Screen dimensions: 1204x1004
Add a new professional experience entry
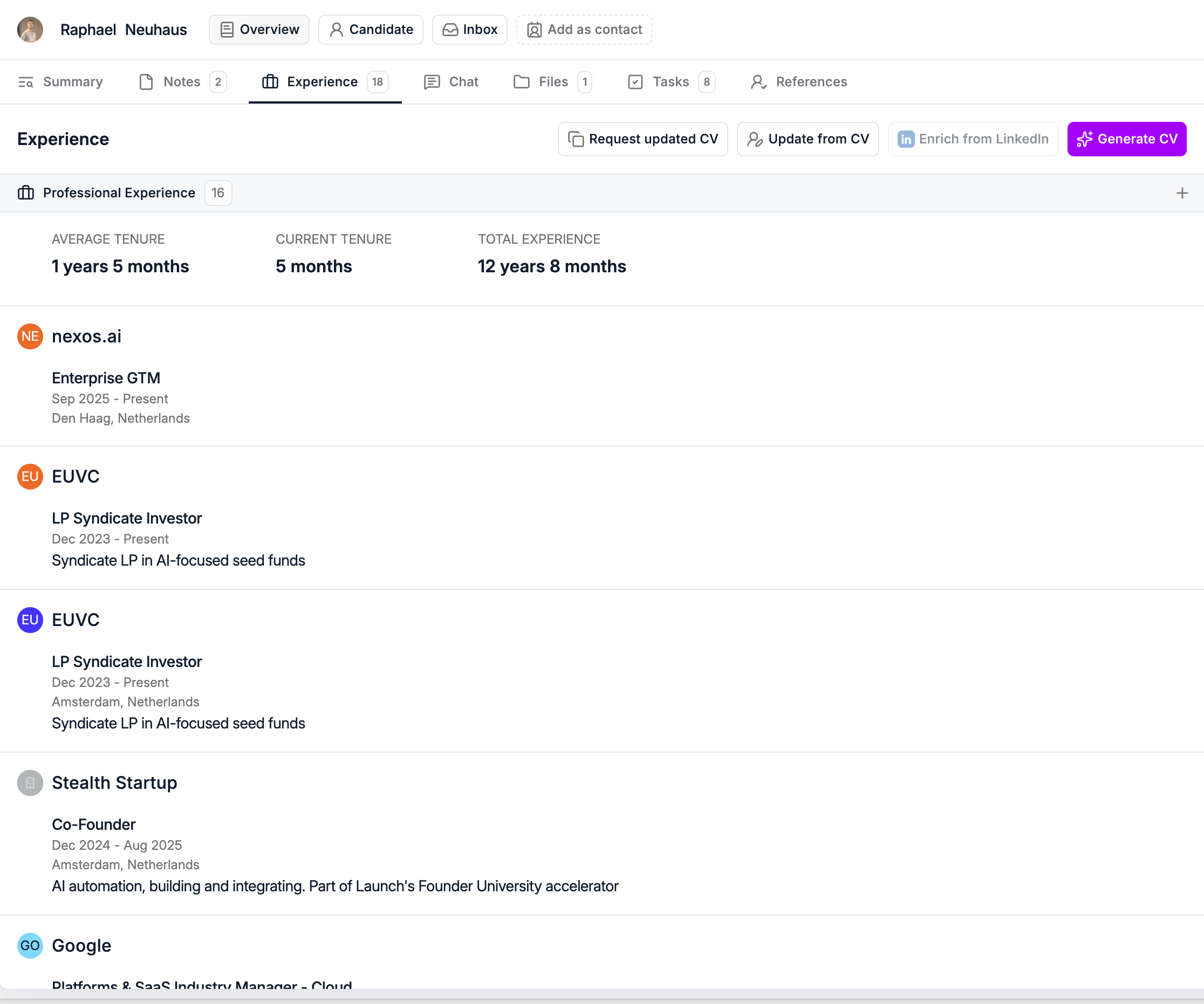click(x=1182, y=193)
